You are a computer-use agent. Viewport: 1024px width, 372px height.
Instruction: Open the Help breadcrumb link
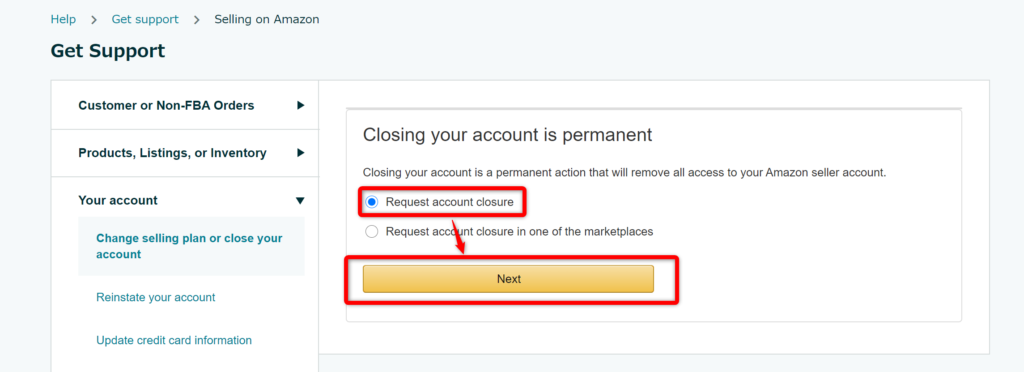pyautogui.click(x=63, y=20)
